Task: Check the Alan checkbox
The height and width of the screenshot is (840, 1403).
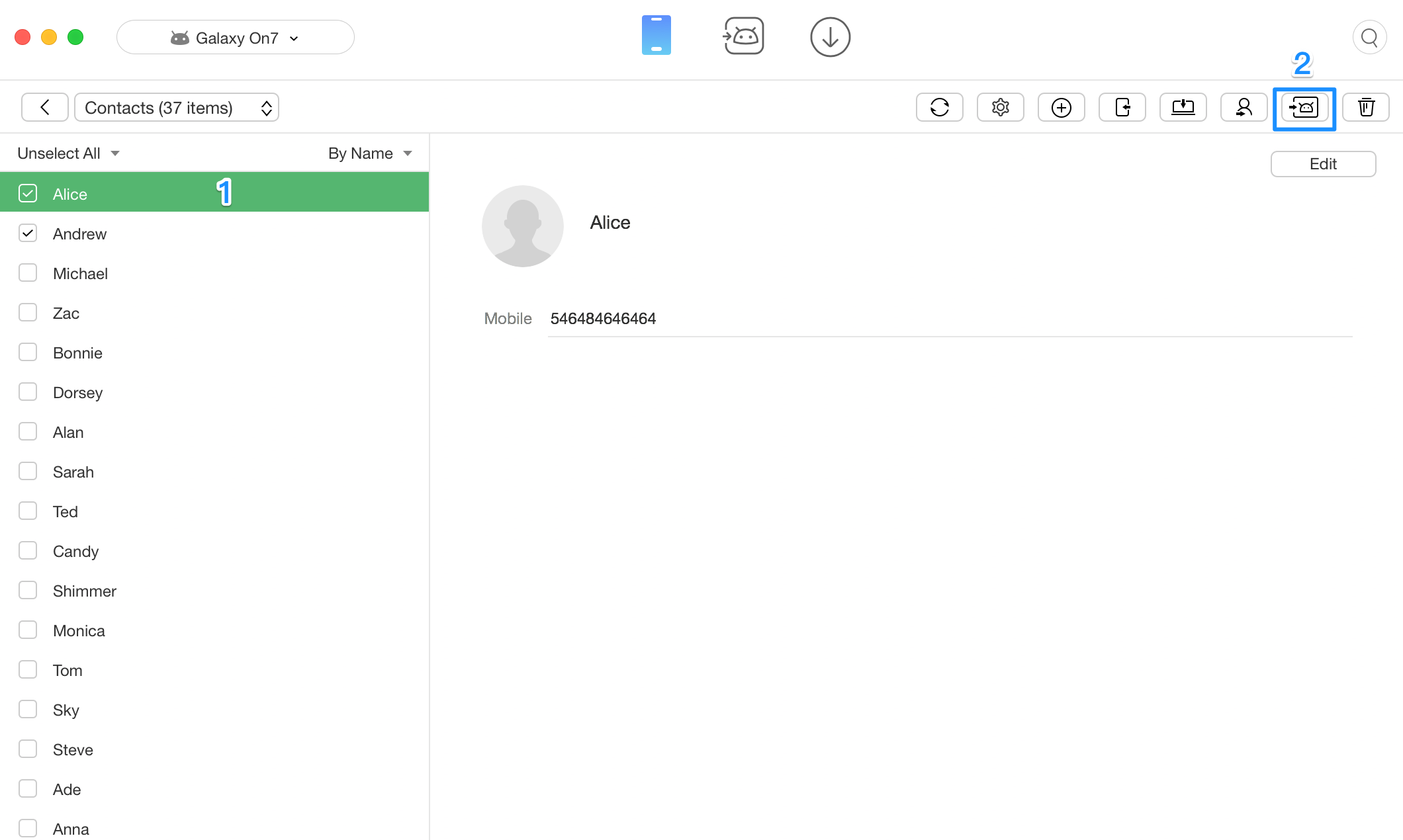Action: tap(28, 431)
